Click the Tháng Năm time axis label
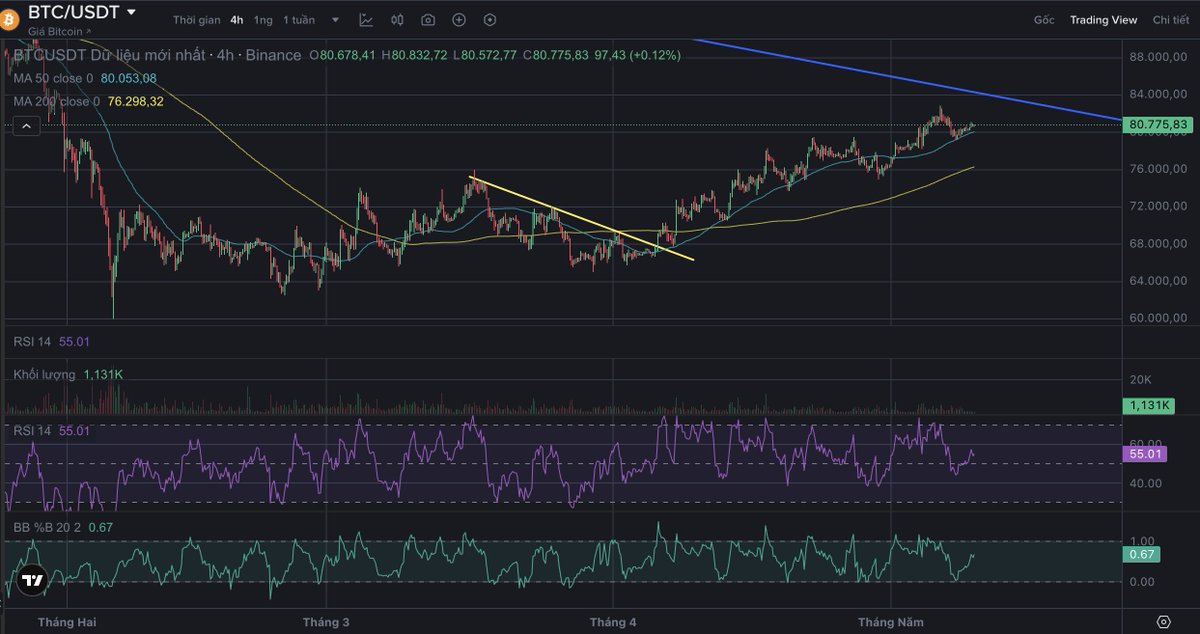This screenshot has height=634, width=1200. 891,622
